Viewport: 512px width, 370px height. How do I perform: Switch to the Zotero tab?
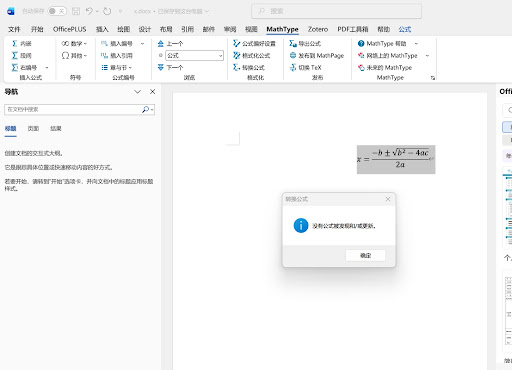[318, 29]
